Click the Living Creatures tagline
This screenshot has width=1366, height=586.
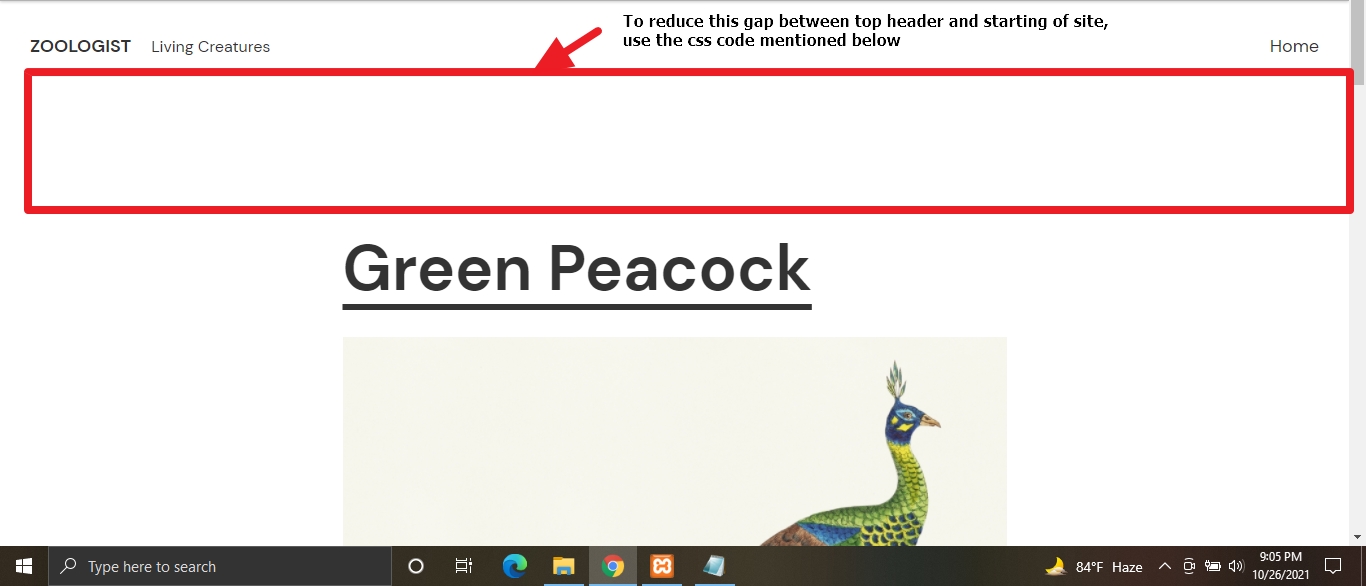210,46
